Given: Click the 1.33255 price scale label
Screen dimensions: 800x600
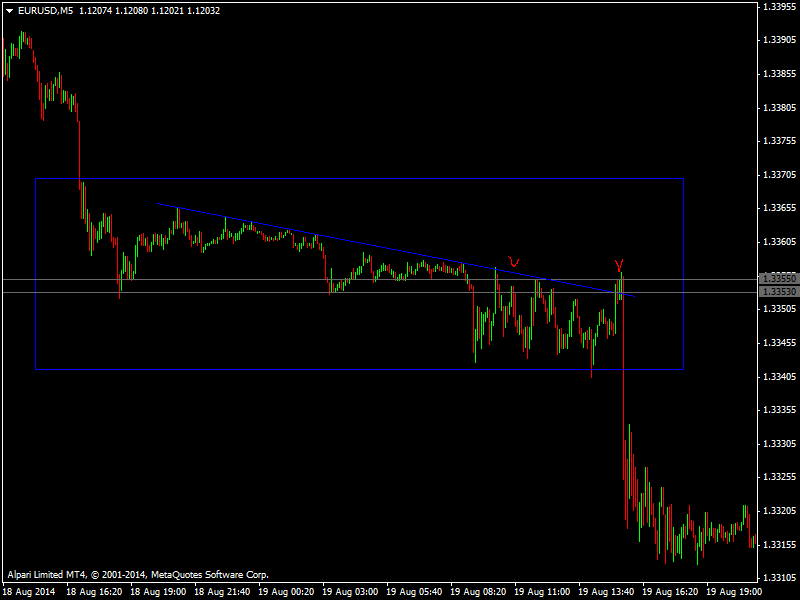Looking at the screenshot, I should pos(780,477).
